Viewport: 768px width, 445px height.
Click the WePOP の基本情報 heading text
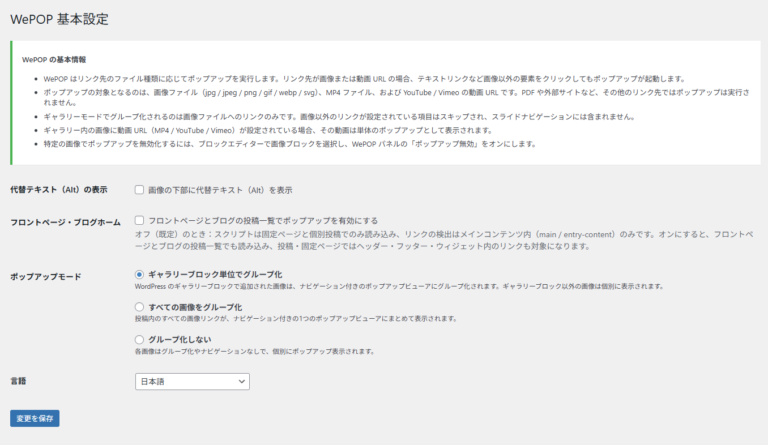[54, 60]
